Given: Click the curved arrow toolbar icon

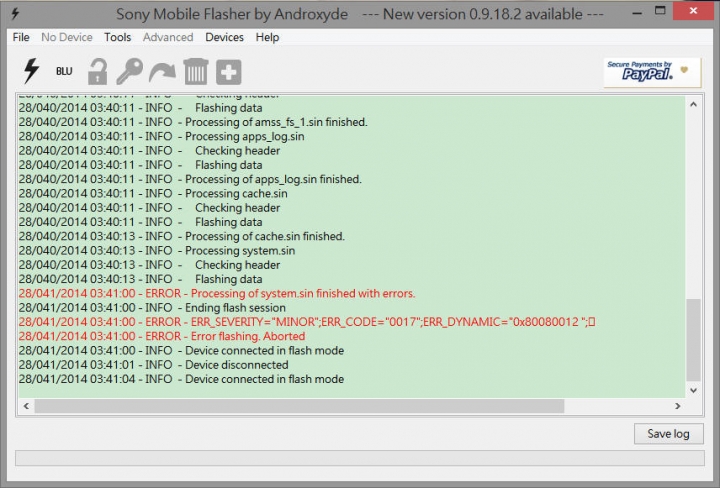Looking at the screenshot, I should pos(162,73).
